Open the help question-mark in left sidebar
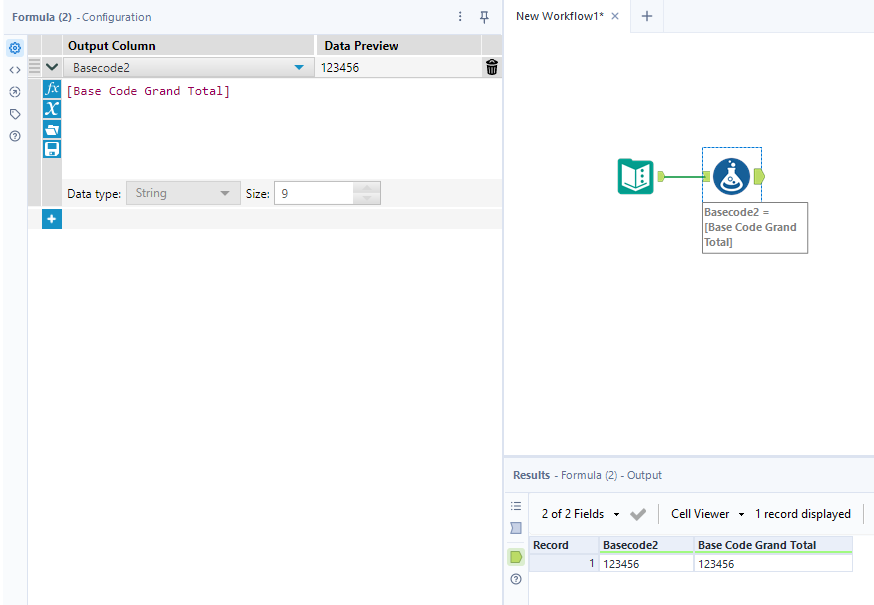 point(14,135)
